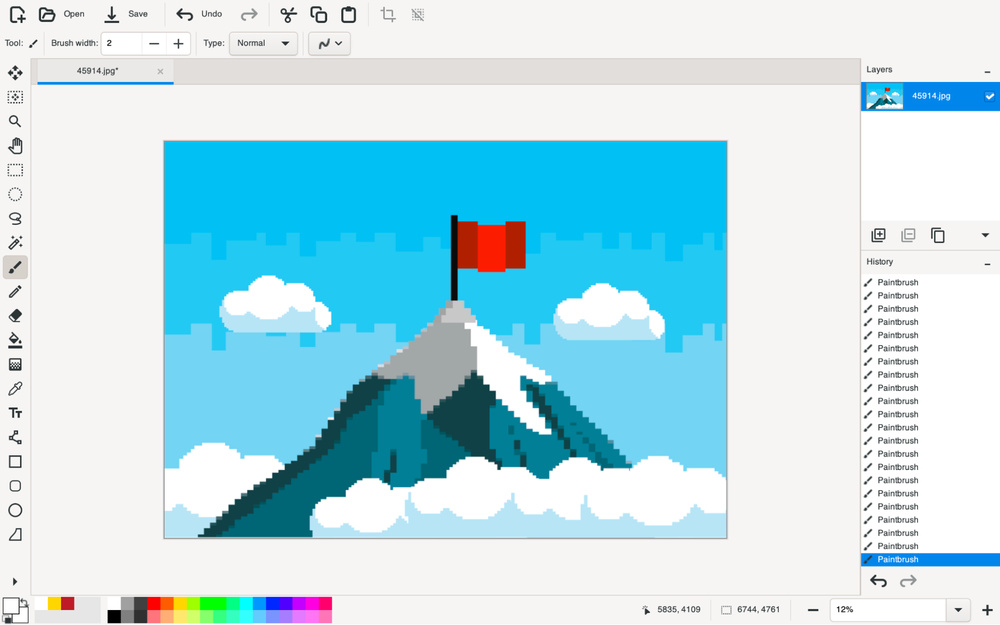
Task: Click the Undo button in top toolbar
Action: pyautogui.click(x=199, y=14)
